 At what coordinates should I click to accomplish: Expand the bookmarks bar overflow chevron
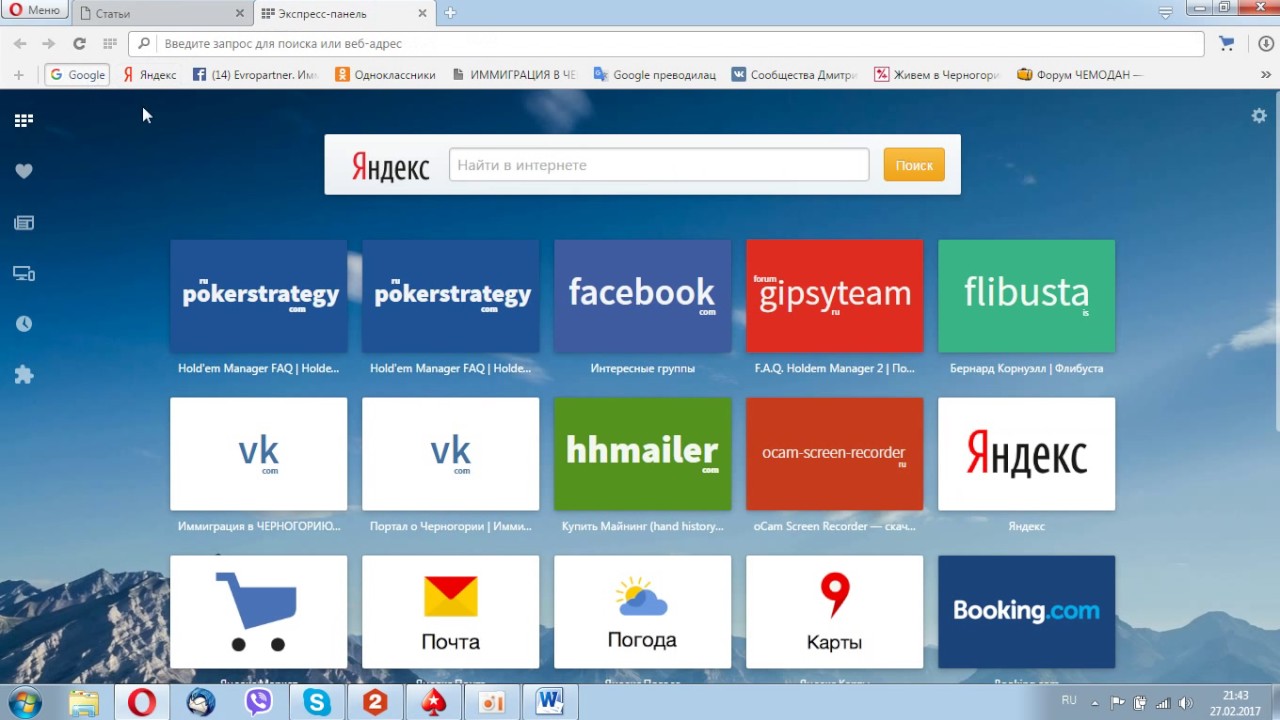[1266, 75]
